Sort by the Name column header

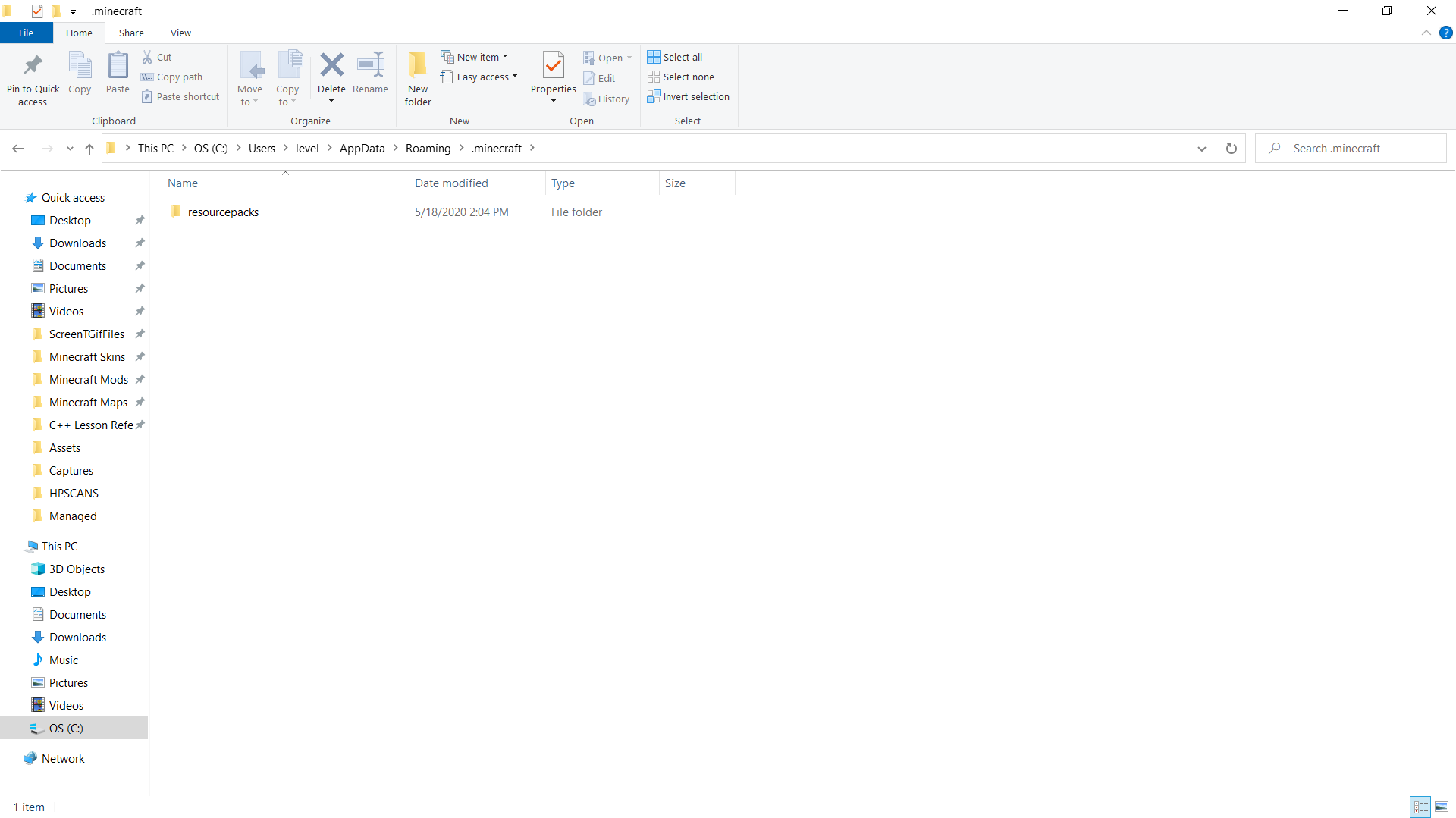point(285,183)
